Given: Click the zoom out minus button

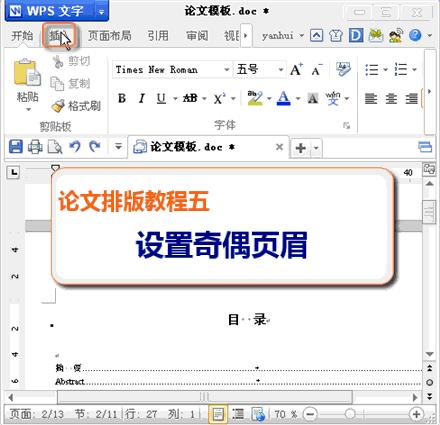Looking at the screenshot, I should [x=310, y=414].
